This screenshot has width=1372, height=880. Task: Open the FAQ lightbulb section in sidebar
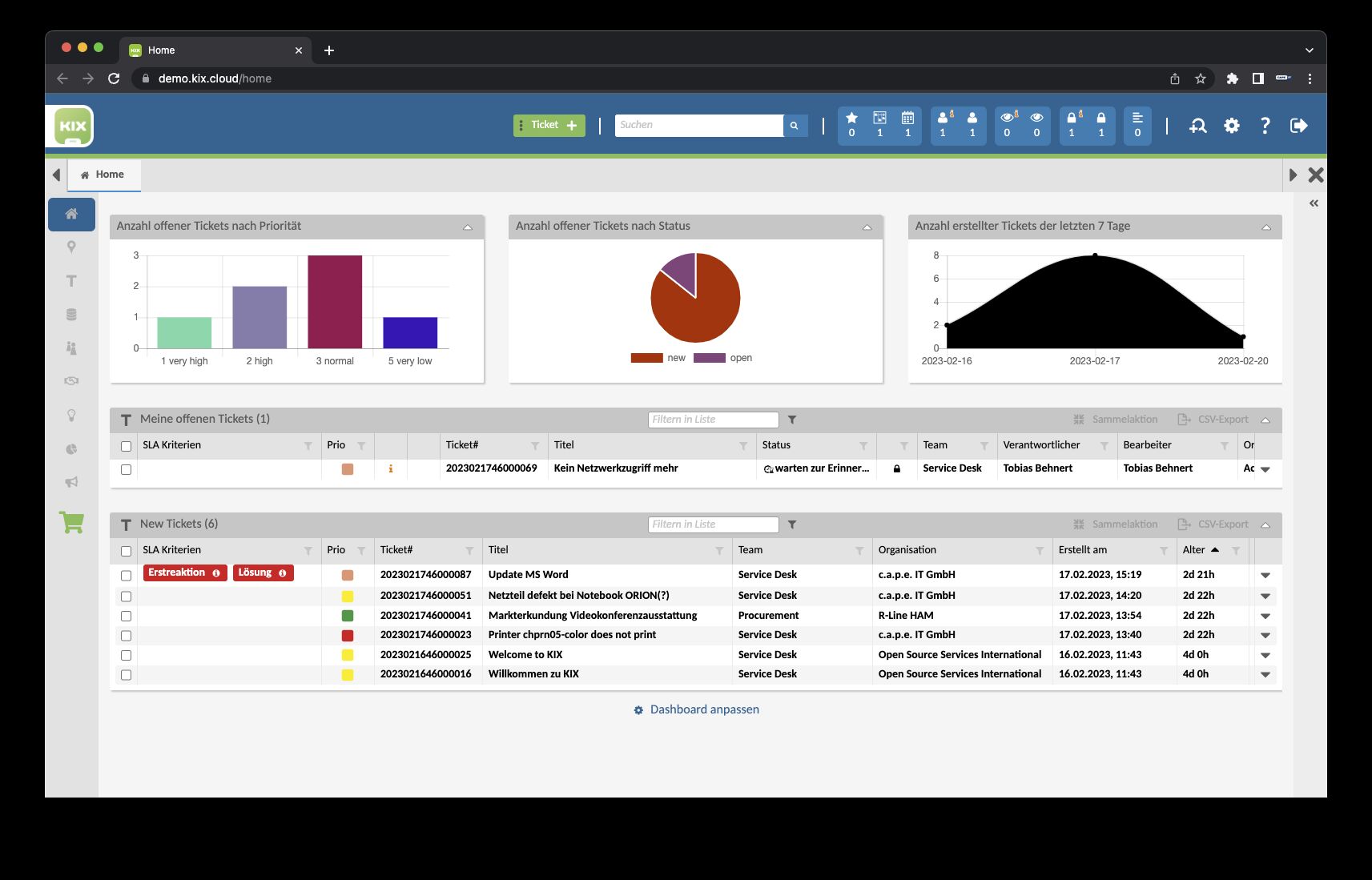pyautogui.click(x=71, y=415)
